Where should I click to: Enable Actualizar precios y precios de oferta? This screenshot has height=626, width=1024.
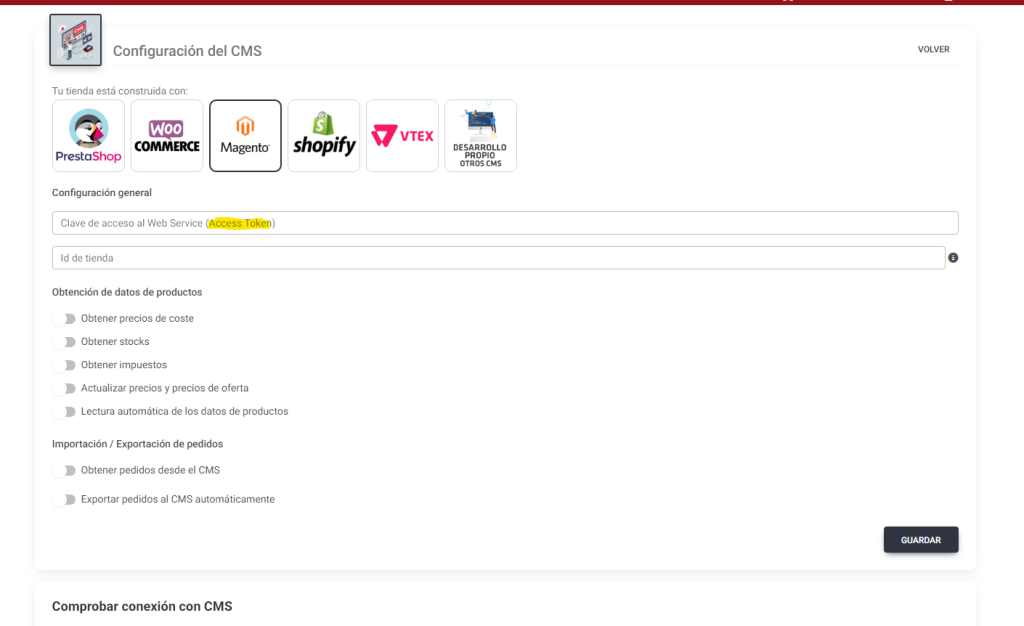65,388
